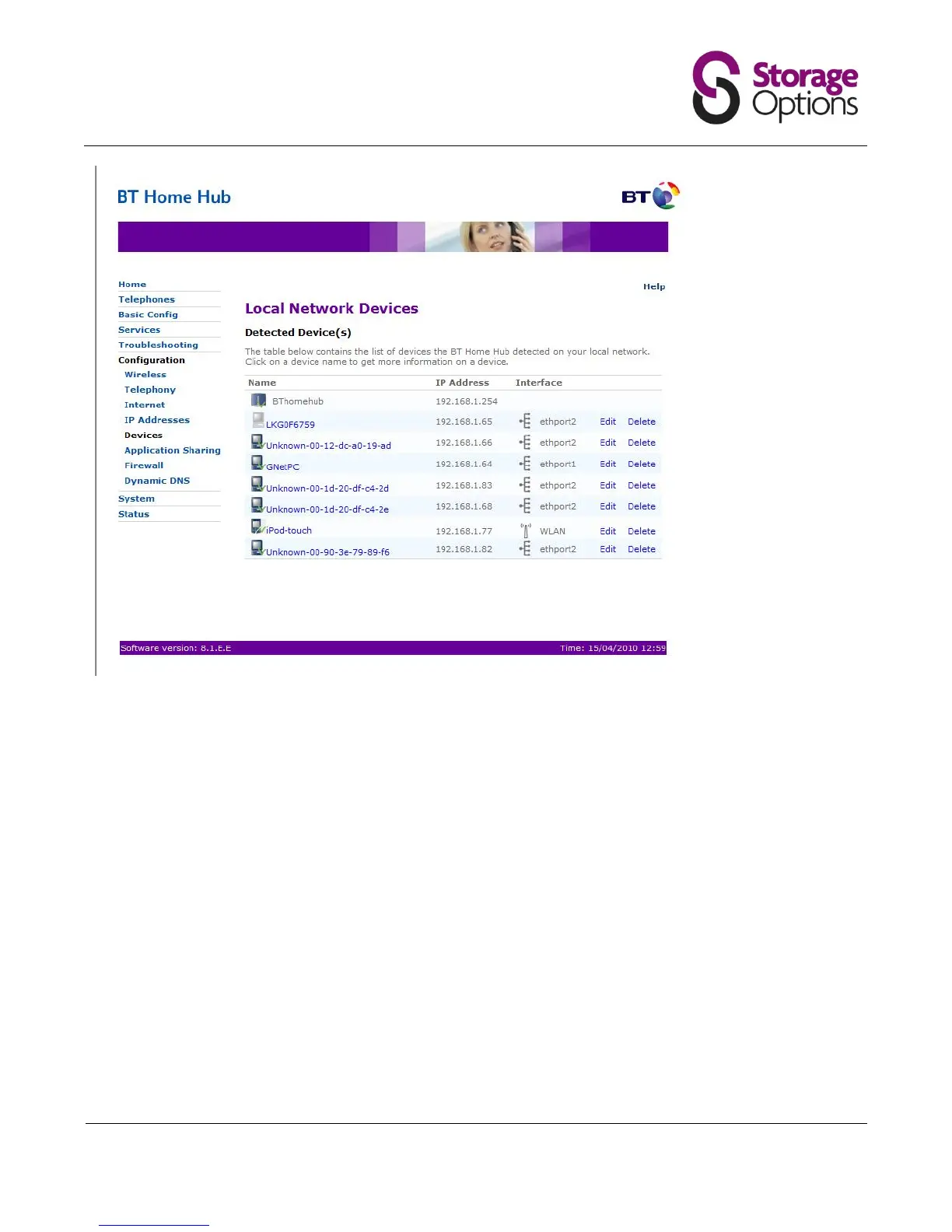Open Unknown-00-90-3e-79-89-f6 device details
Viewport: 952px width, 1232px height.
pyautogui.click(x=327, y=552)
